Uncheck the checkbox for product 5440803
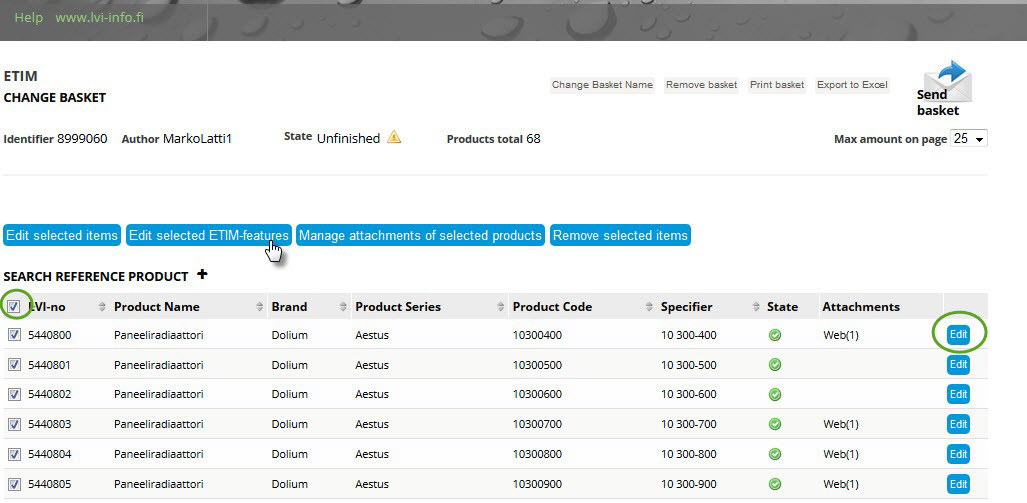The width and height of the screenshot is (1027, 503). coord(14,424)
